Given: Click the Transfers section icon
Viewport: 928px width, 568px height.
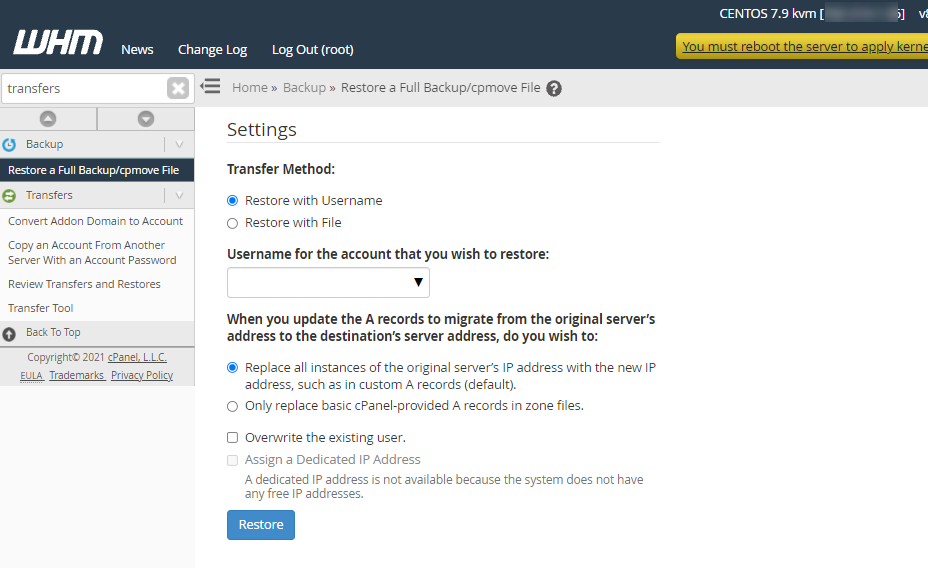Looking at the screenshot, I should tap(10, 196).
